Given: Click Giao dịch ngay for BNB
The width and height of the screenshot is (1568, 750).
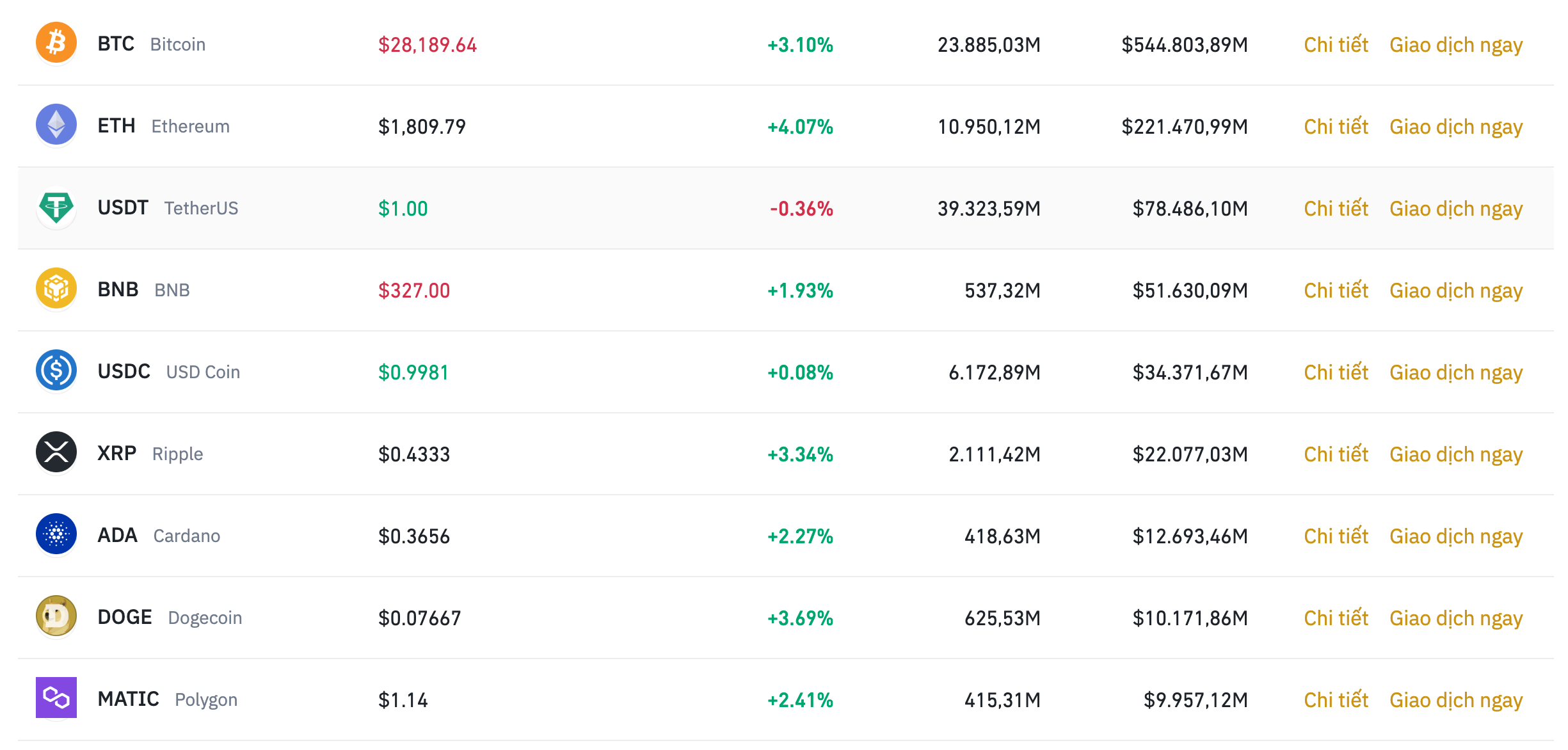Looking at the screenshot, I should coord(1456,291).
